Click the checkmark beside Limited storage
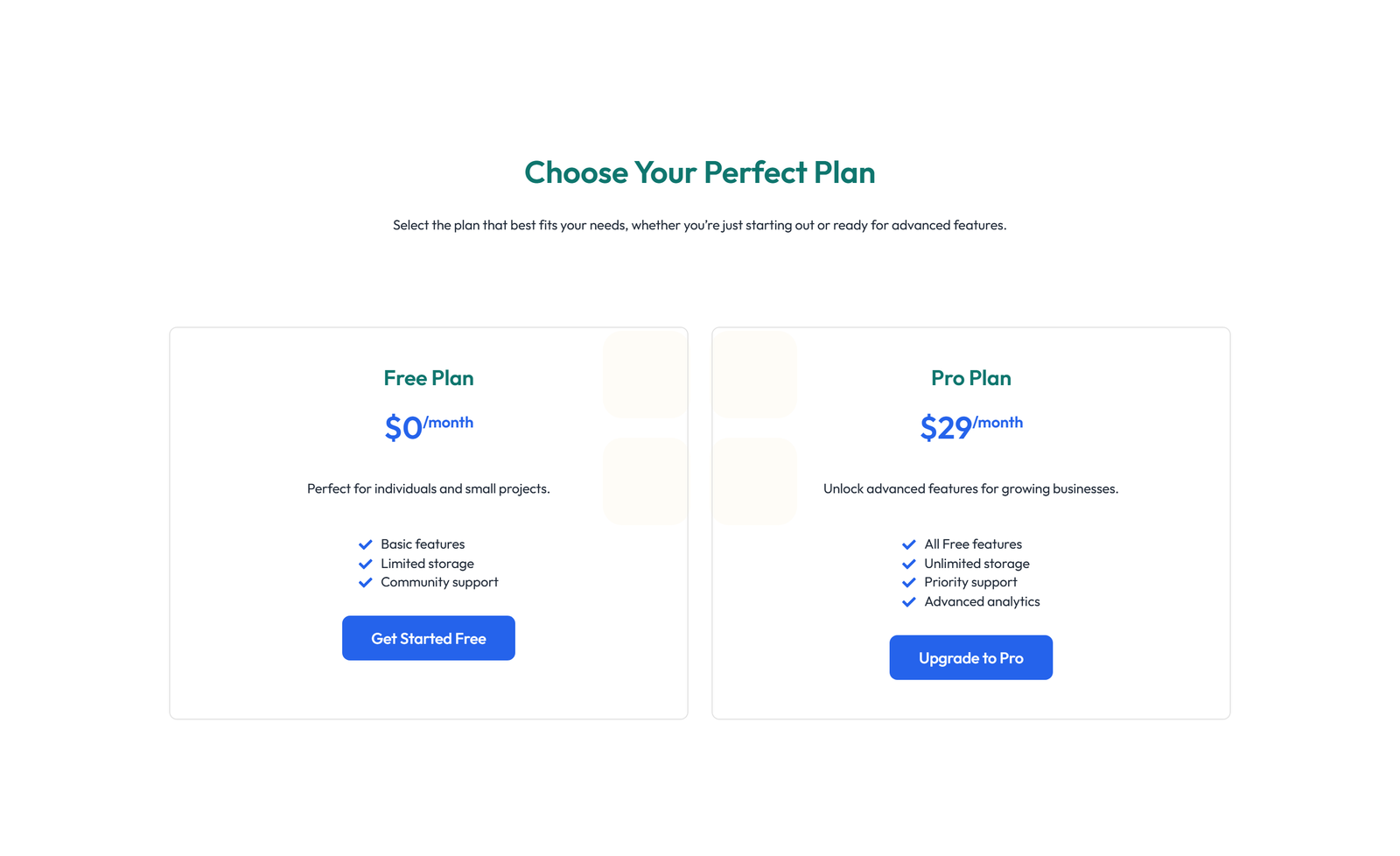Screen dimensions: 1400x856 pos(366,563)
